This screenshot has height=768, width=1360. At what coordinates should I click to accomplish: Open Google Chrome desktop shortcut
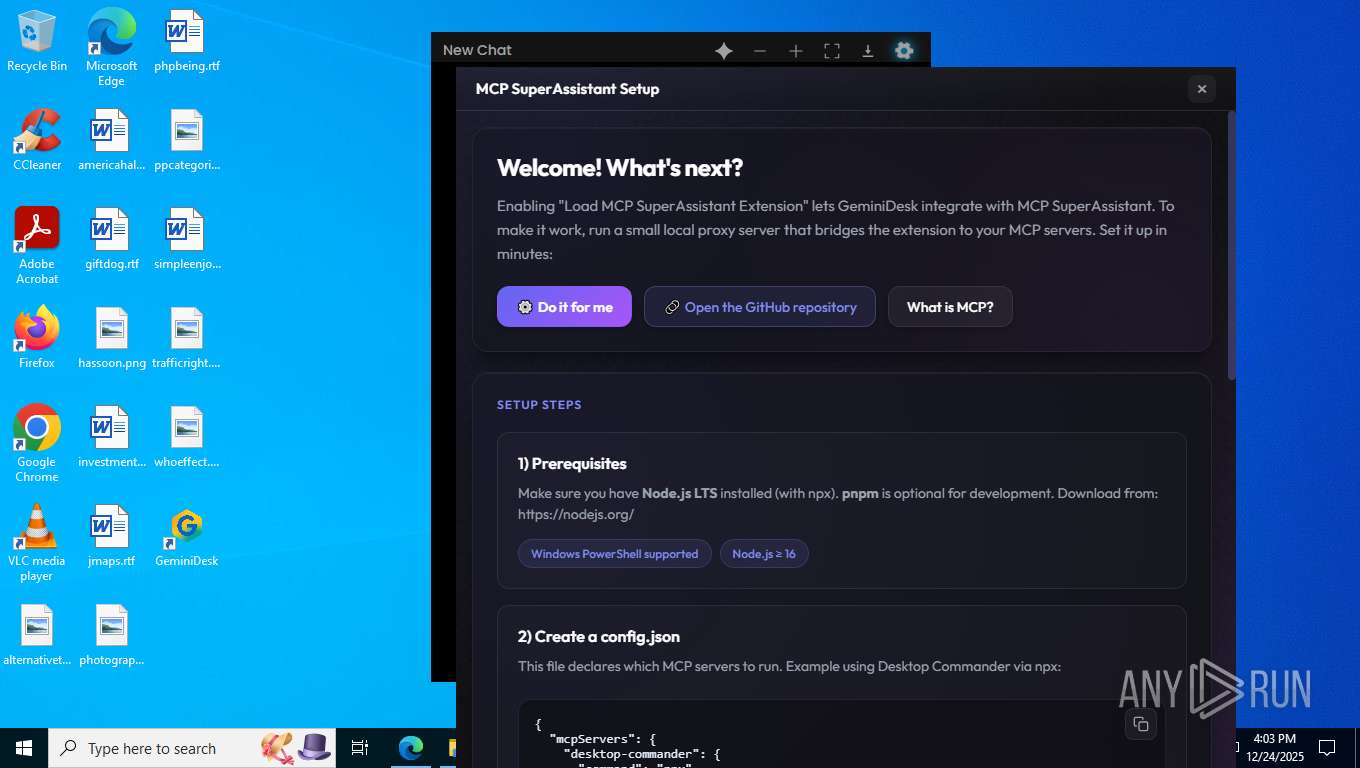coord(37,444)
